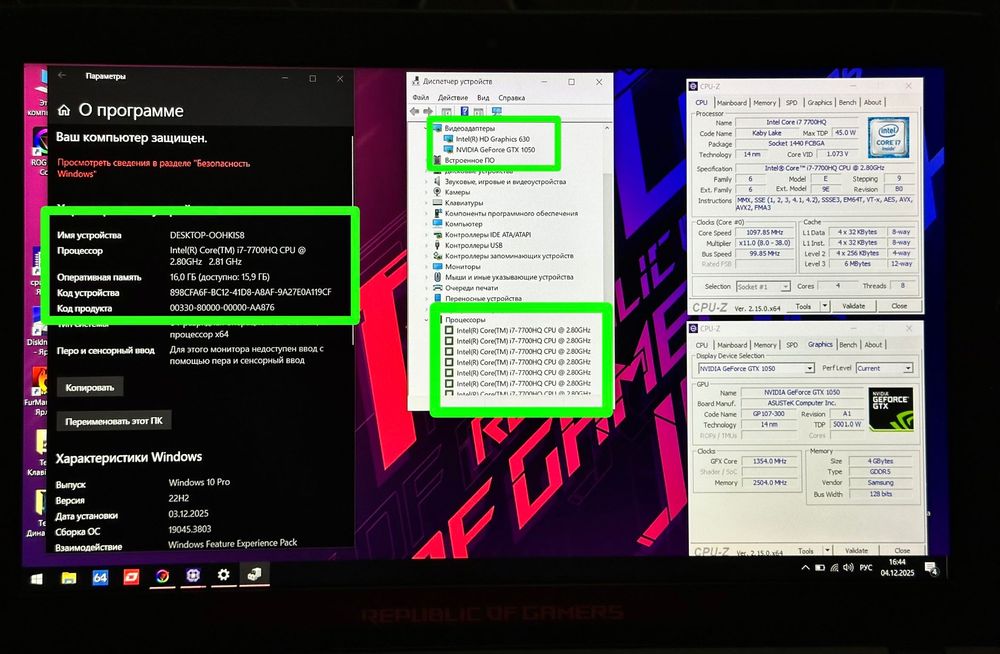This screenshot has height=654, width=1000.
Task: Expand the Камеры category arrow
Action: [427, 192]
